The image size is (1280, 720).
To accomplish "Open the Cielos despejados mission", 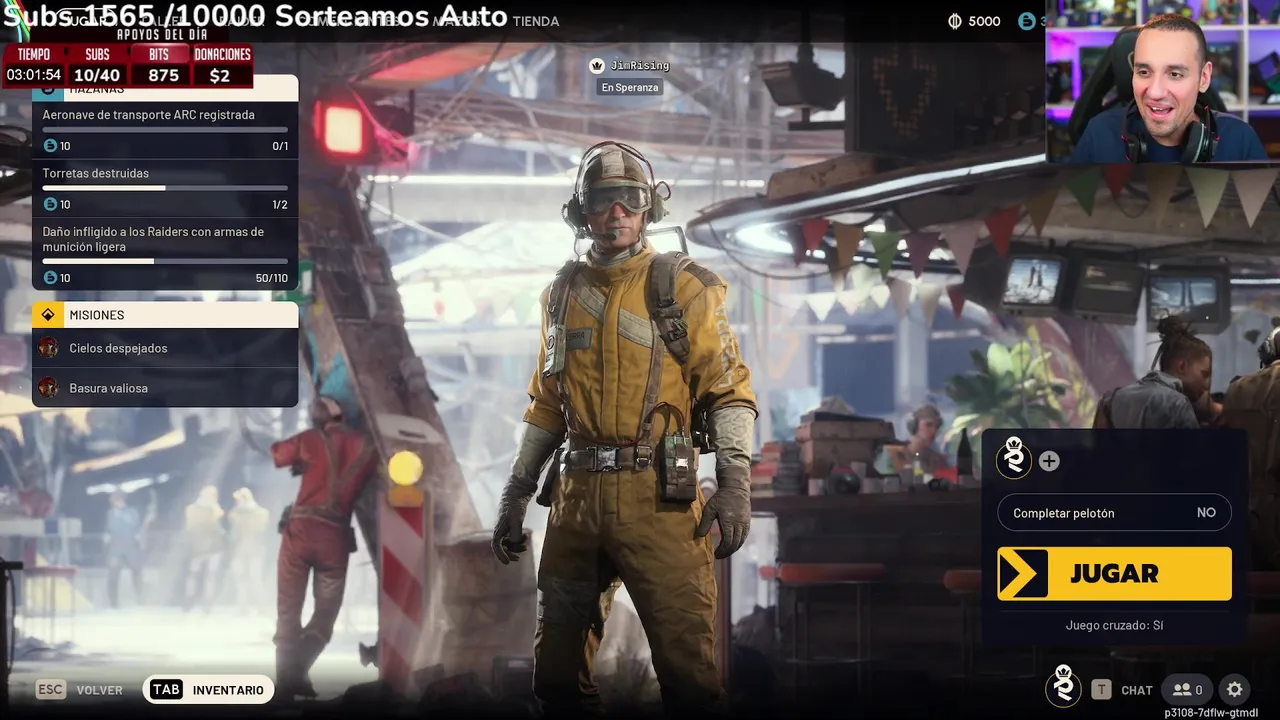I will click(x=165, y=348).
